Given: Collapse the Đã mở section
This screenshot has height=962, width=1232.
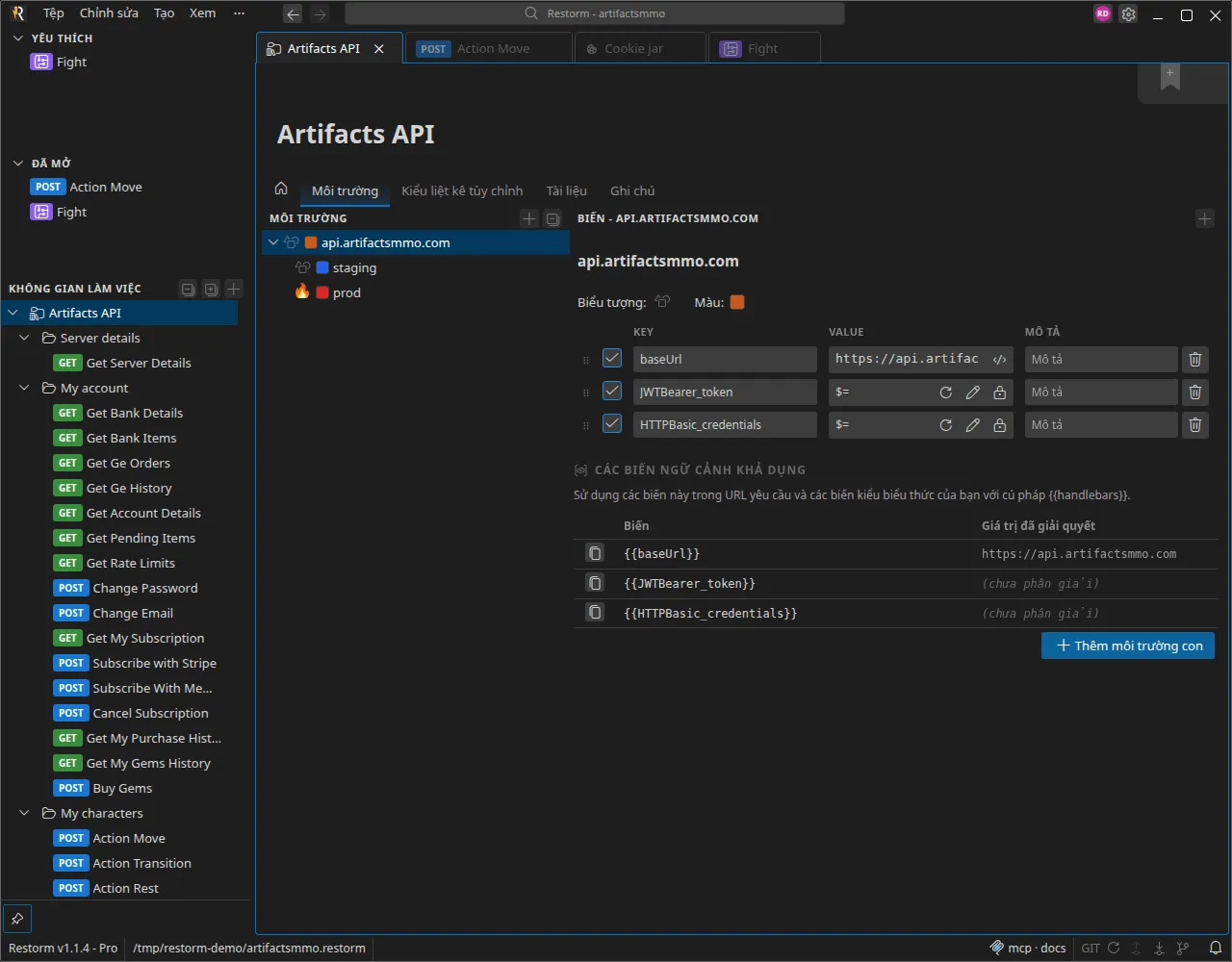Looking at the screenshot, I should coord(17,164).
